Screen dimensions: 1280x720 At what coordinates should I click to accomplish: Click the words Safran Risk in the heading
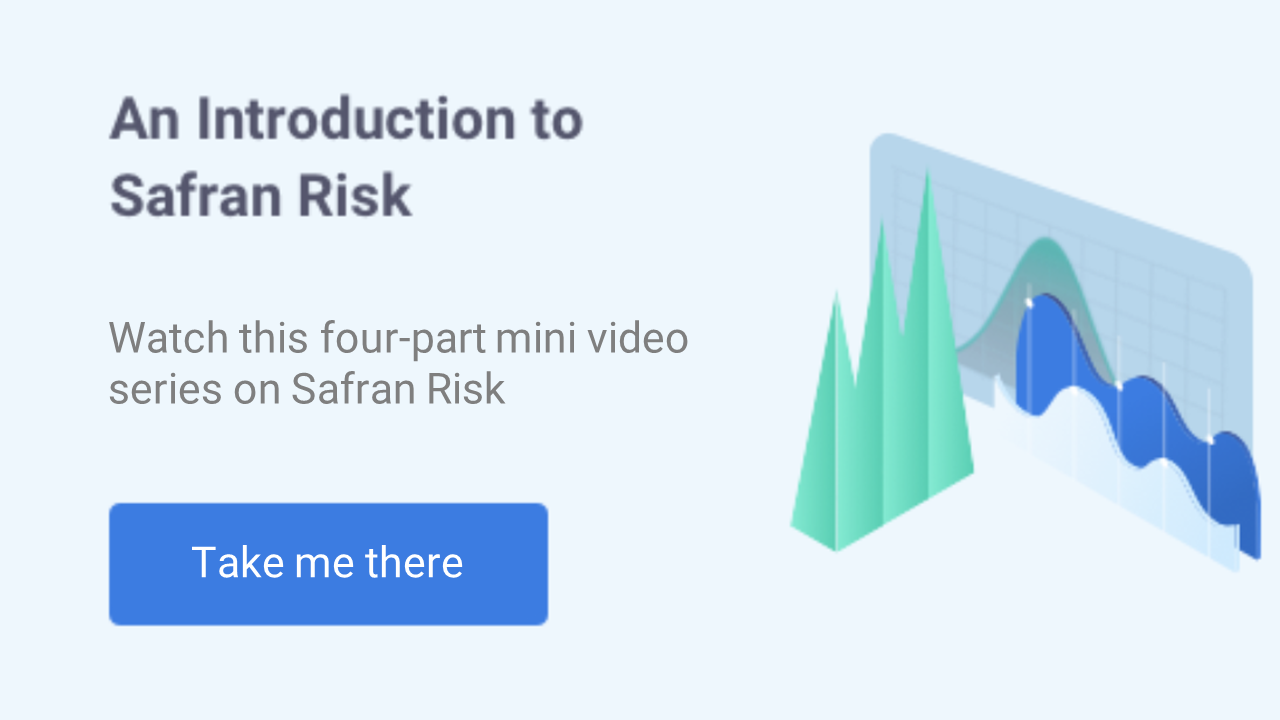[x=261, y=196]
